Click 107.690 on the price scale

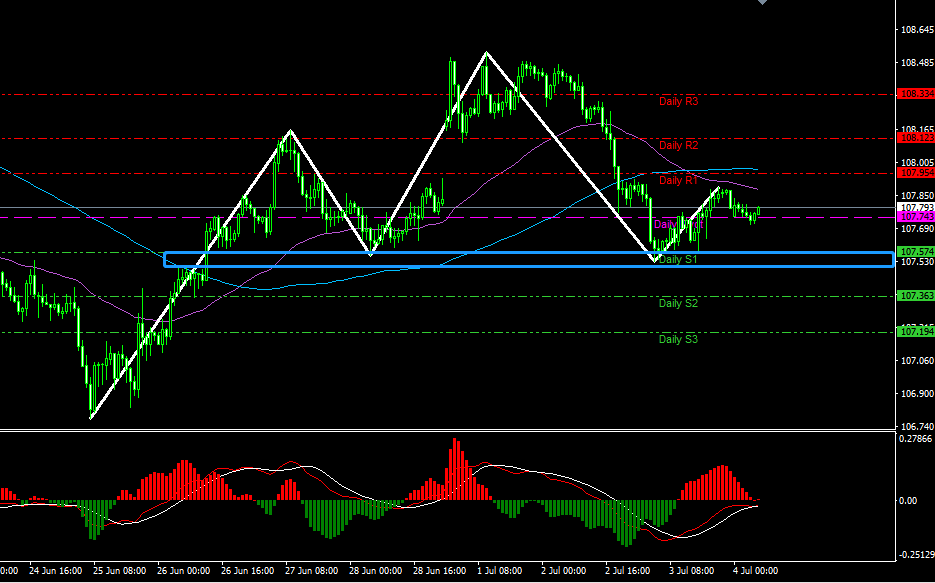[x=917, y=228]
